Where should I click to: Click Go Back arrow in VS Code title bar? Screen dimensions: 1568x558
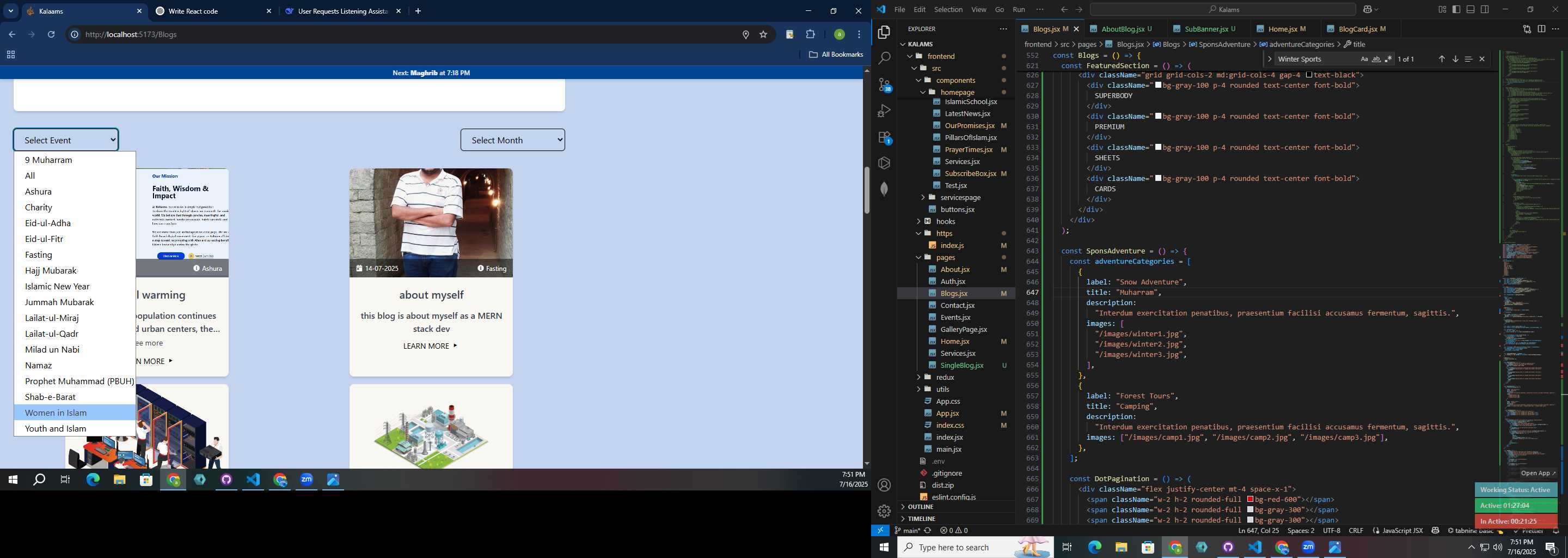(1063, 10)
